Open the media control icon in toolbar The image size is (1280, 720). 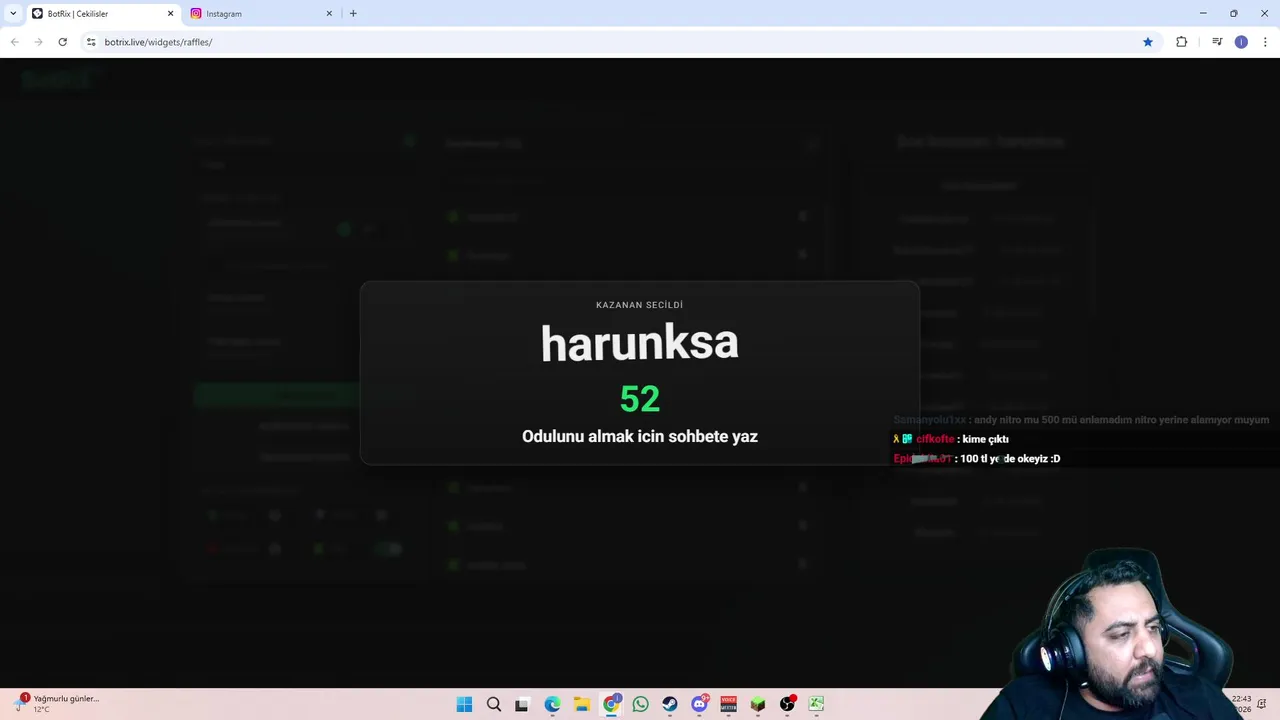point(1217,42)
